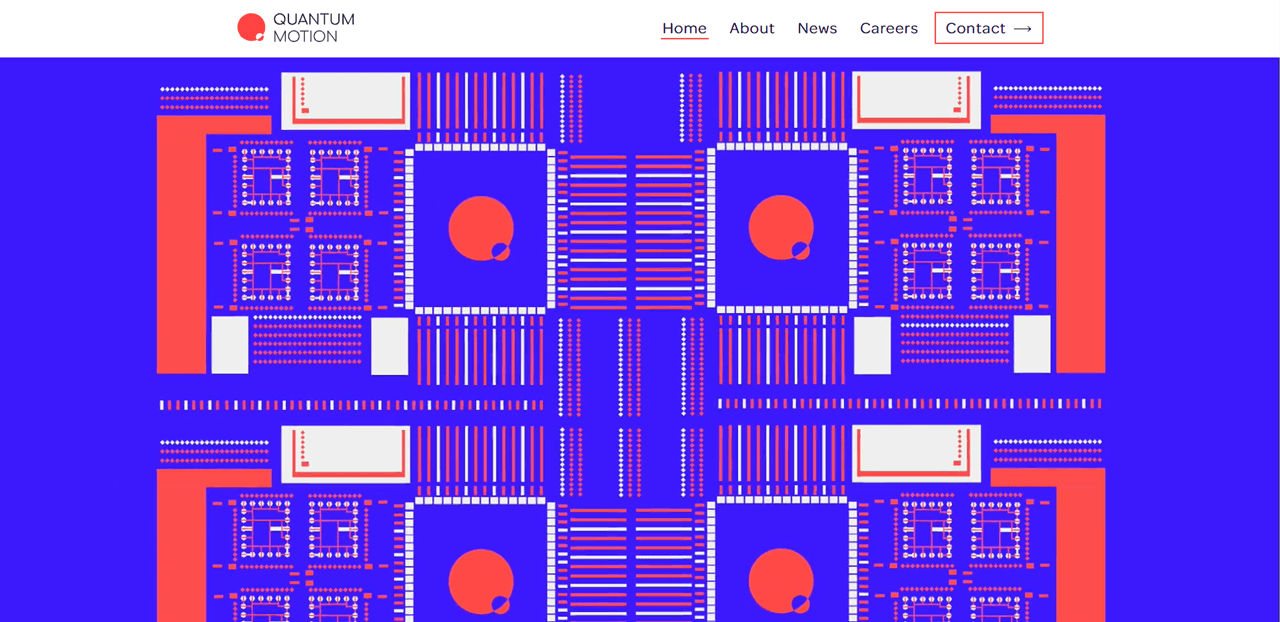Visit the Careers page
The width and height of the screenshot is (1280, 622).
[x=889, y=28]
